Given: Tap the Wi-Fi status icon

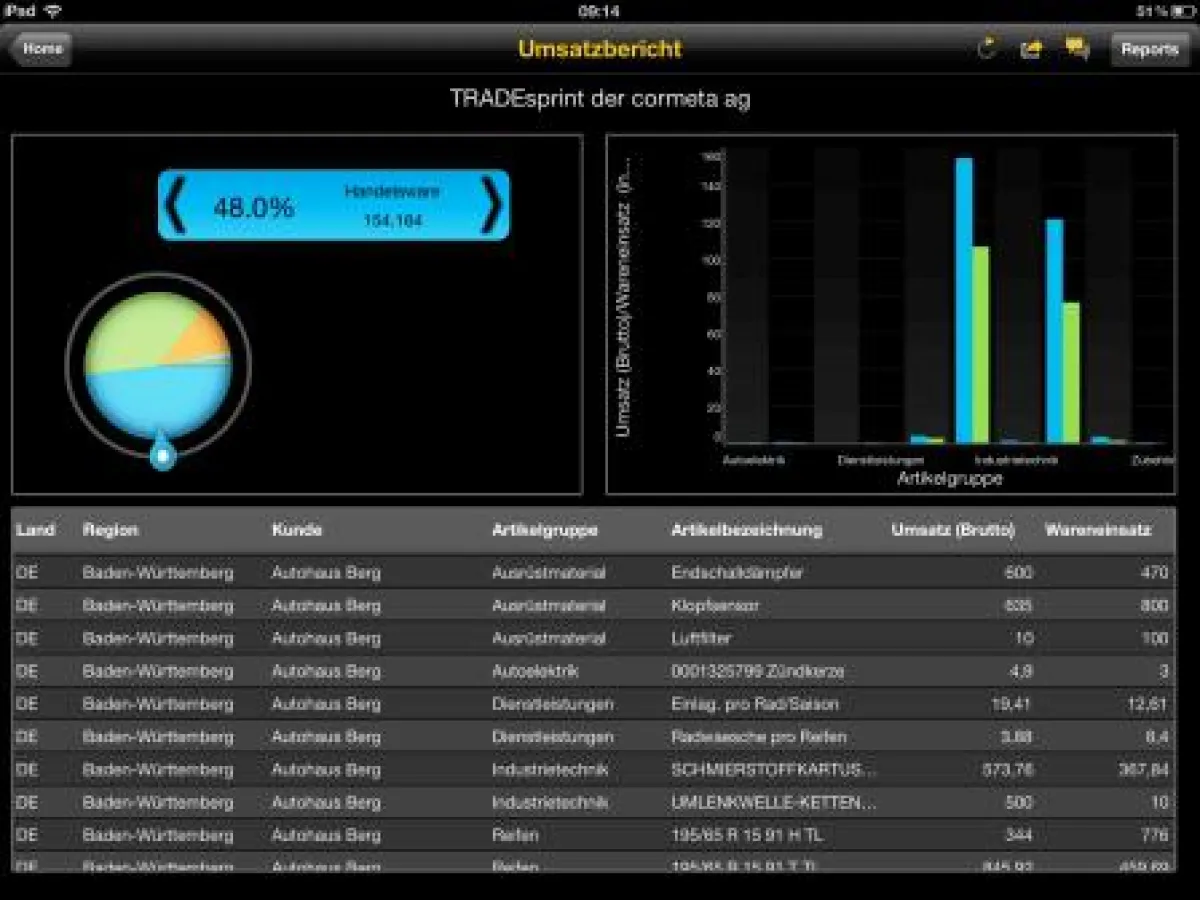Looking at the screenshot, I should (53, 11).
